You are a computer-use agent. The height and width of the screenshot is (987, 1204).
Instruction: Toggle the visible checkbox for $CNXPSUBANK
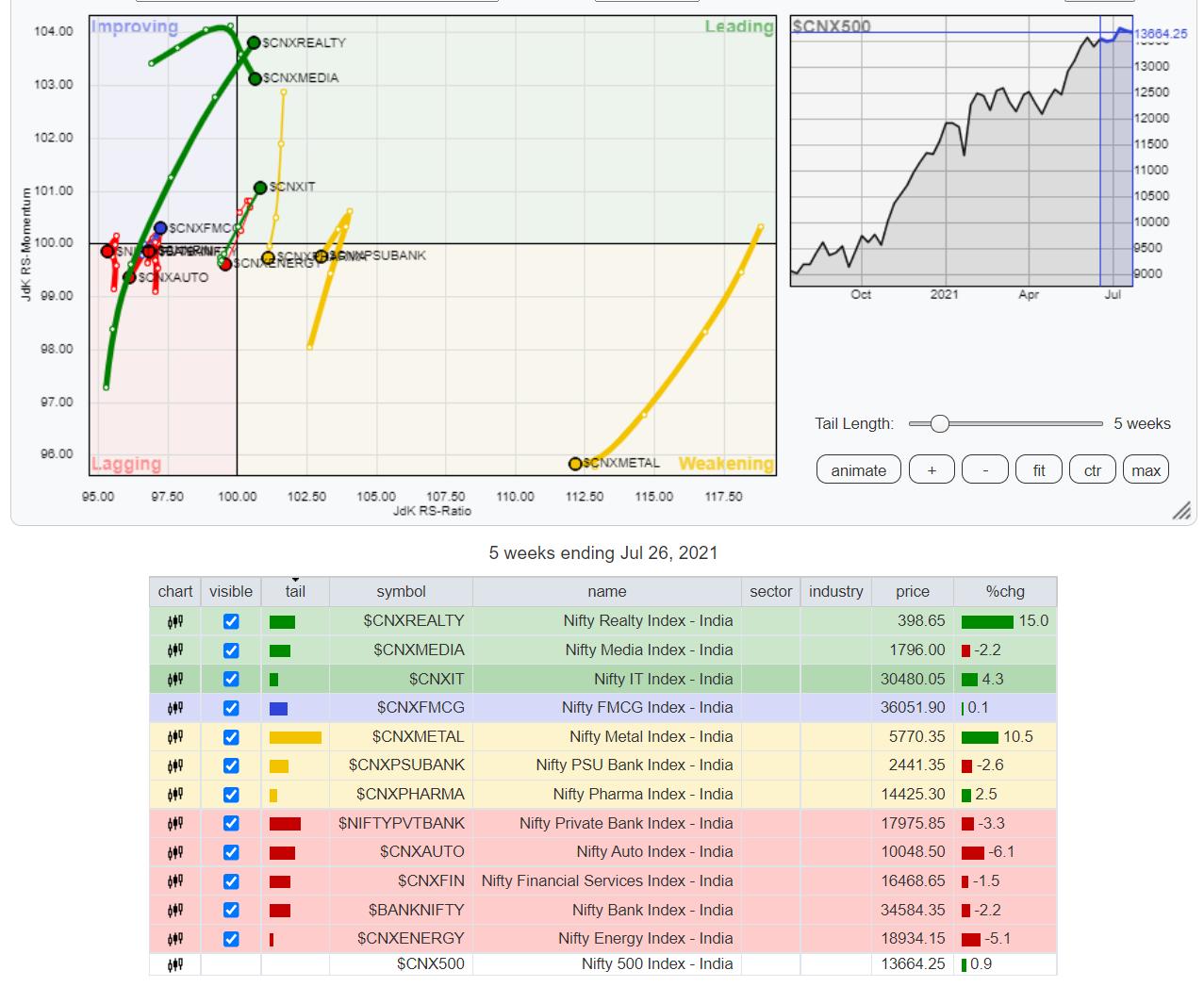pyautogui.click(x=231, y=766)
